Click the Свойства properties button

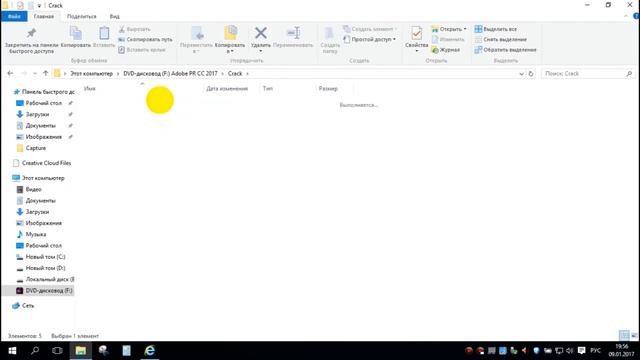click(416, 40)
